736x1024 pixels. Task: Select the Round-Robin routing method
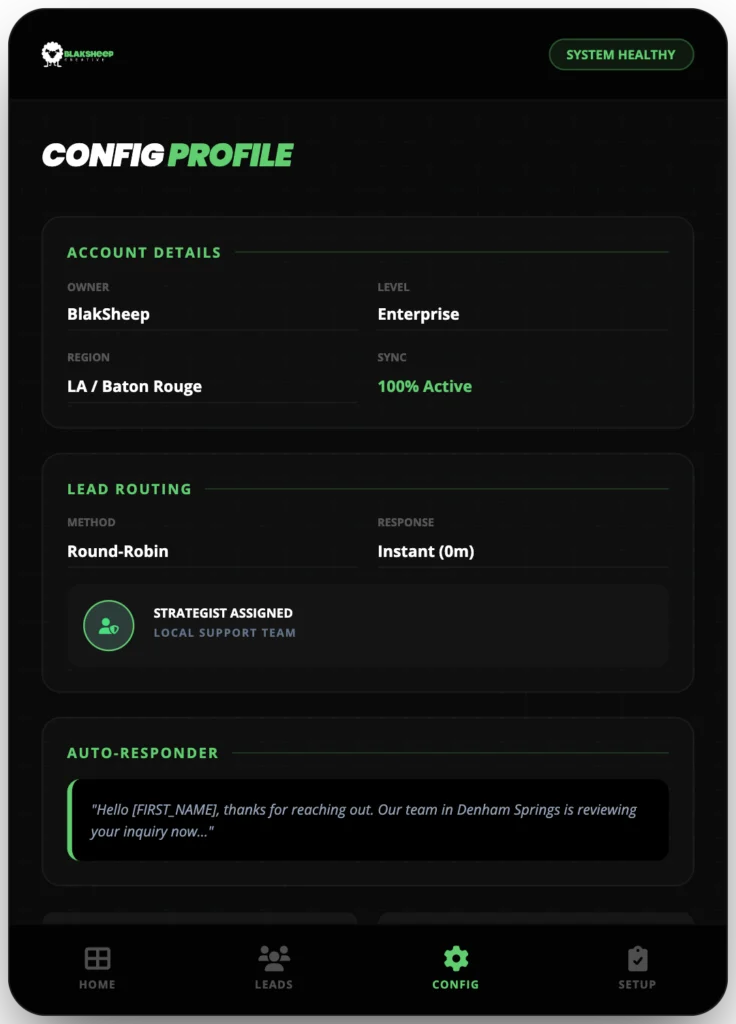coord(117,551)
